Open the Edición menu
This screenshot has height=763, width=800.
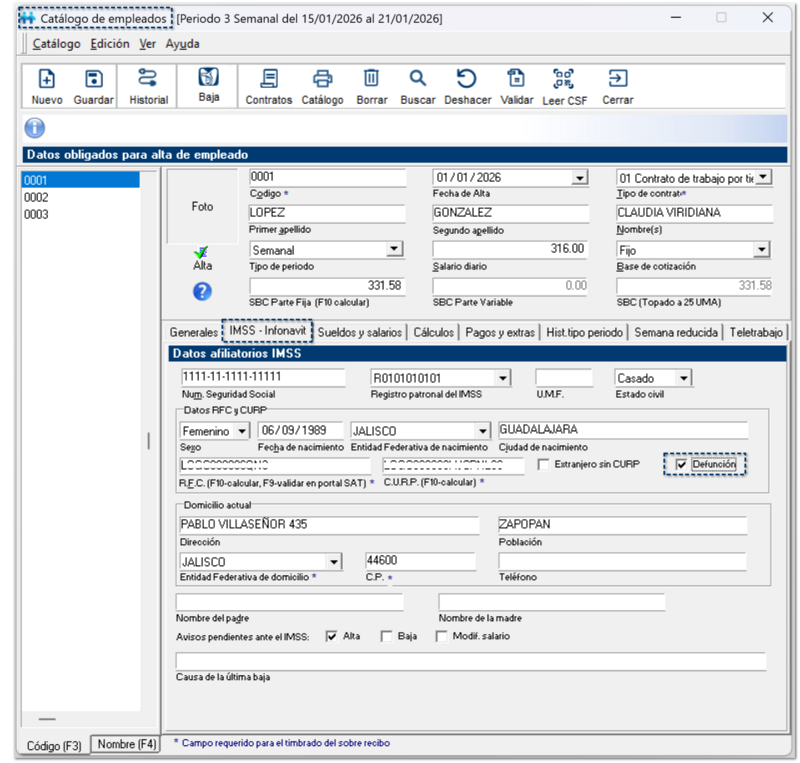[x=109, y=44]
